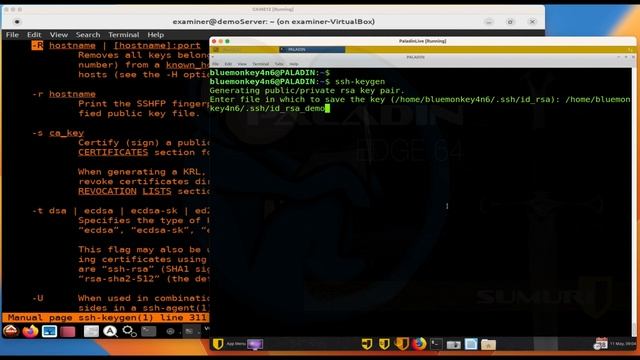Click the [hostname]:port underlined text

pos(157,45)
